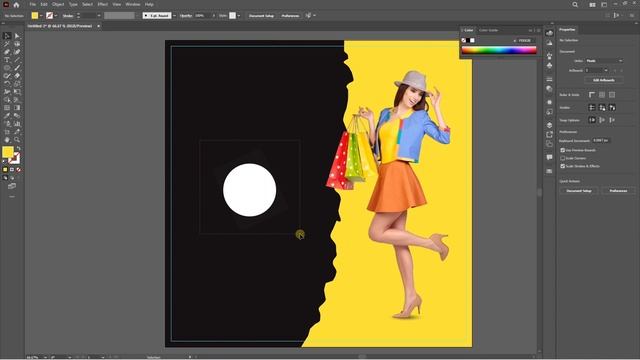Toggle transparency grid button
Screen dimensions: 640x360
pyautogui.click(x=612, y=95)
